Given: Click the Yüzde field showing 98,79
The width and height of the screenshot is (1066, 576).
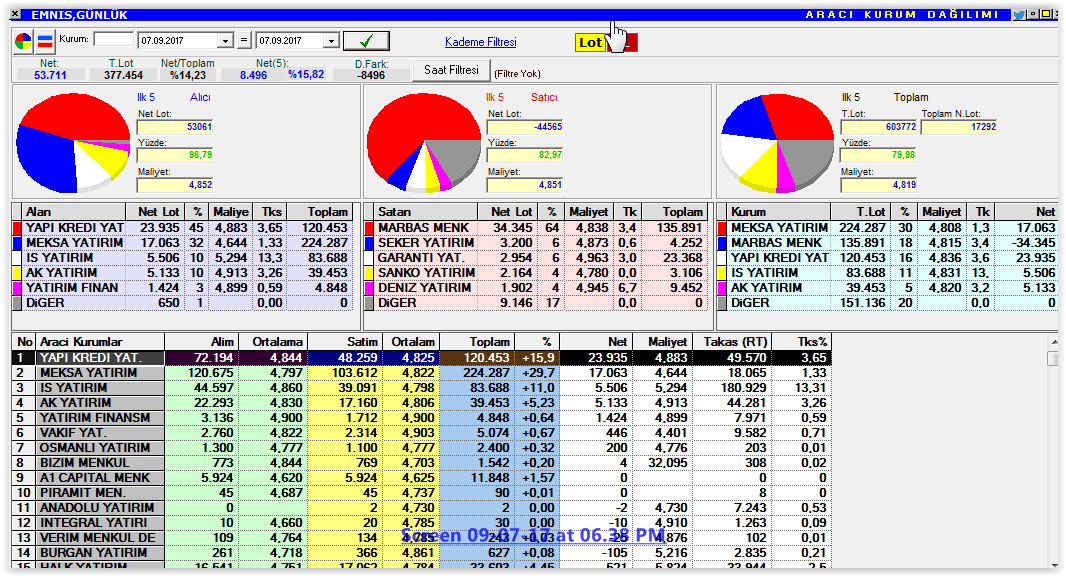Looking at the screenshot, I should pyautogui.click(x=175, y=155).
